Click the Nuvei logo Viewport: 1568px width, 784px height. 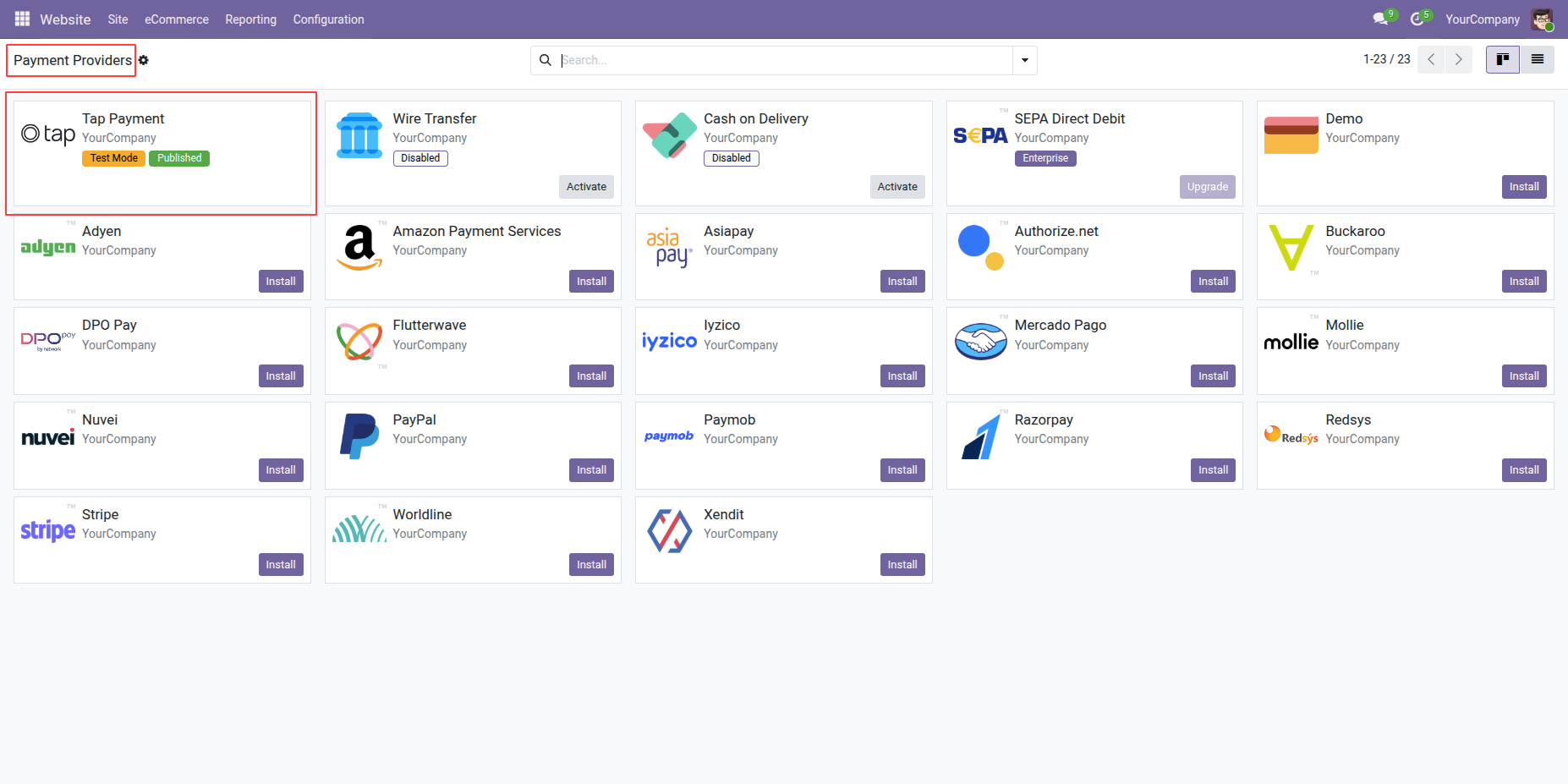(x=48, y=436)
